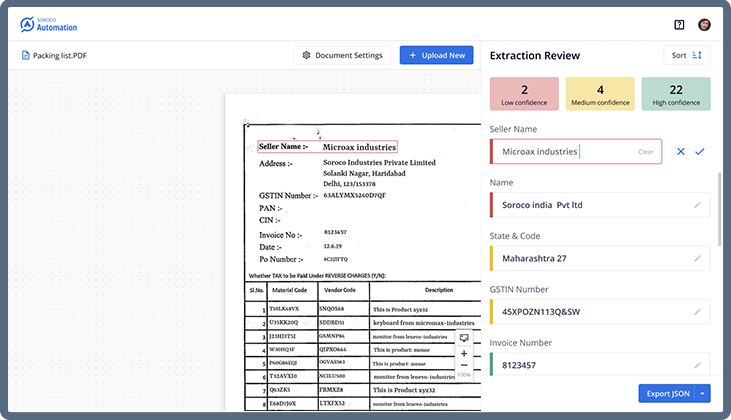This screenshot has width=731, height=420.
Task: Click the Sort button
Action: [x=687, y=55]
